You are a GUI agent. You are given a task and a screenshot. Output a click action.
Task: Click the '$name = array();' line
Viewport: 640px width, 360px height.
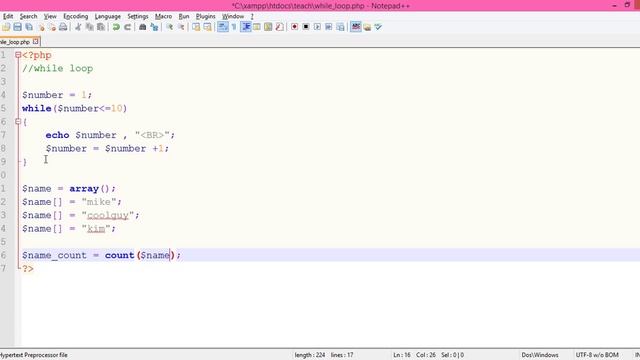69,189
